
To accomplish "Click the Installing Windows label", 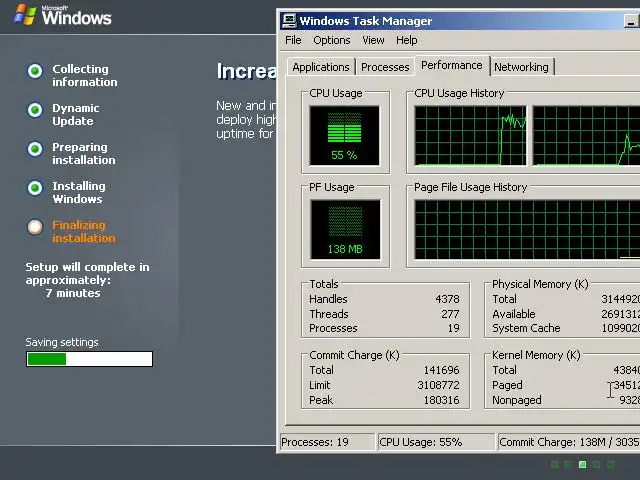I will 79,192.
